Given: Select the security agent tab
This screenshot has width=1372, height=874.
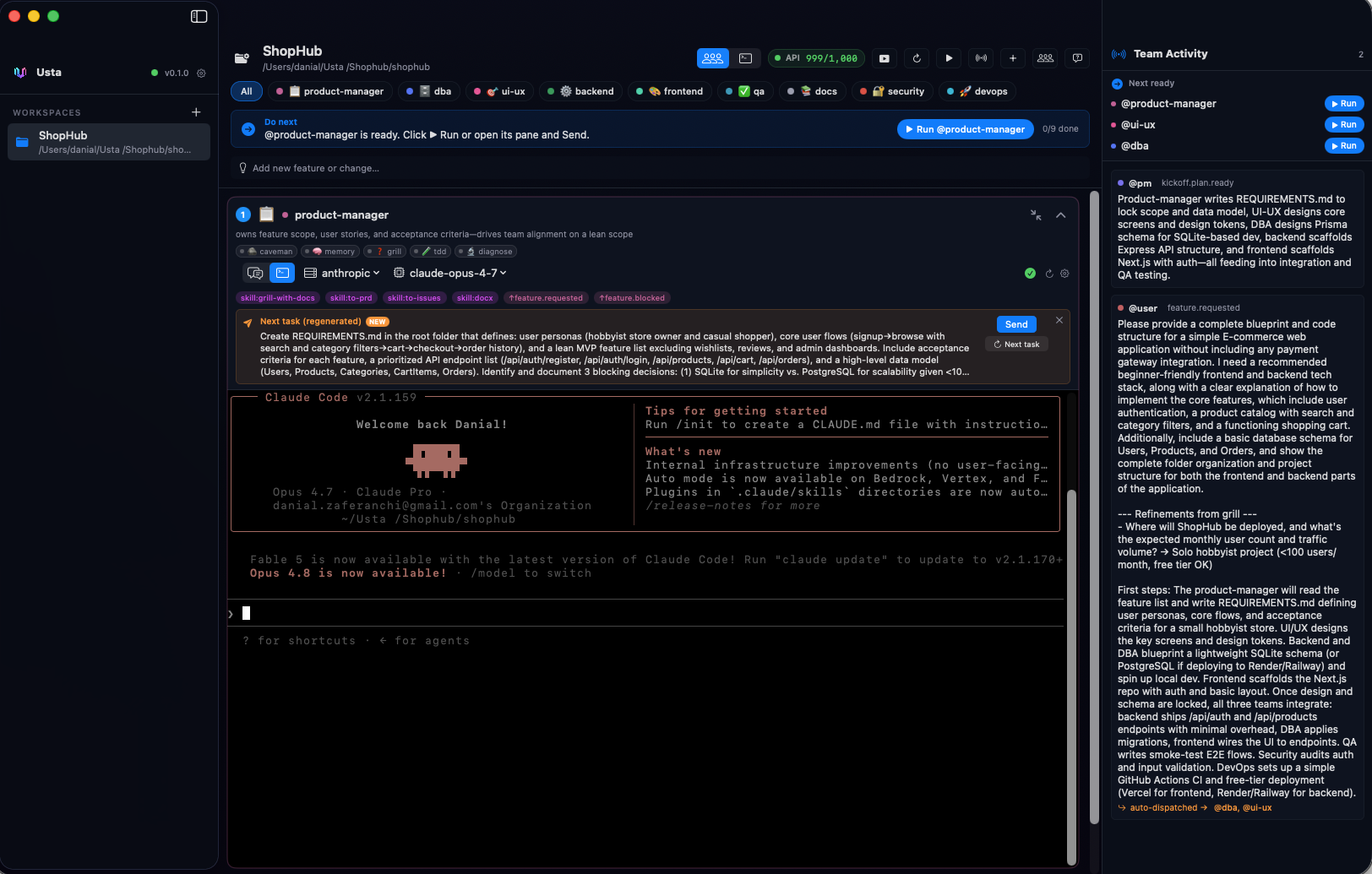Looking at the screenshot, I should (892, 91).
